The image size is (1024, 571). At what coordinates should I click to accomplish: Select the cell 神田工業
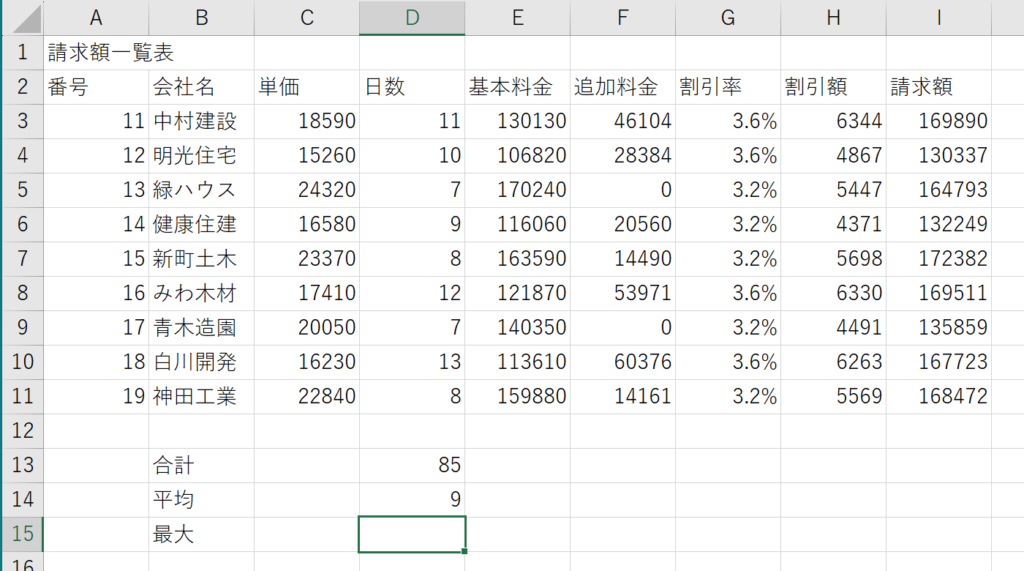click(201, 397)
